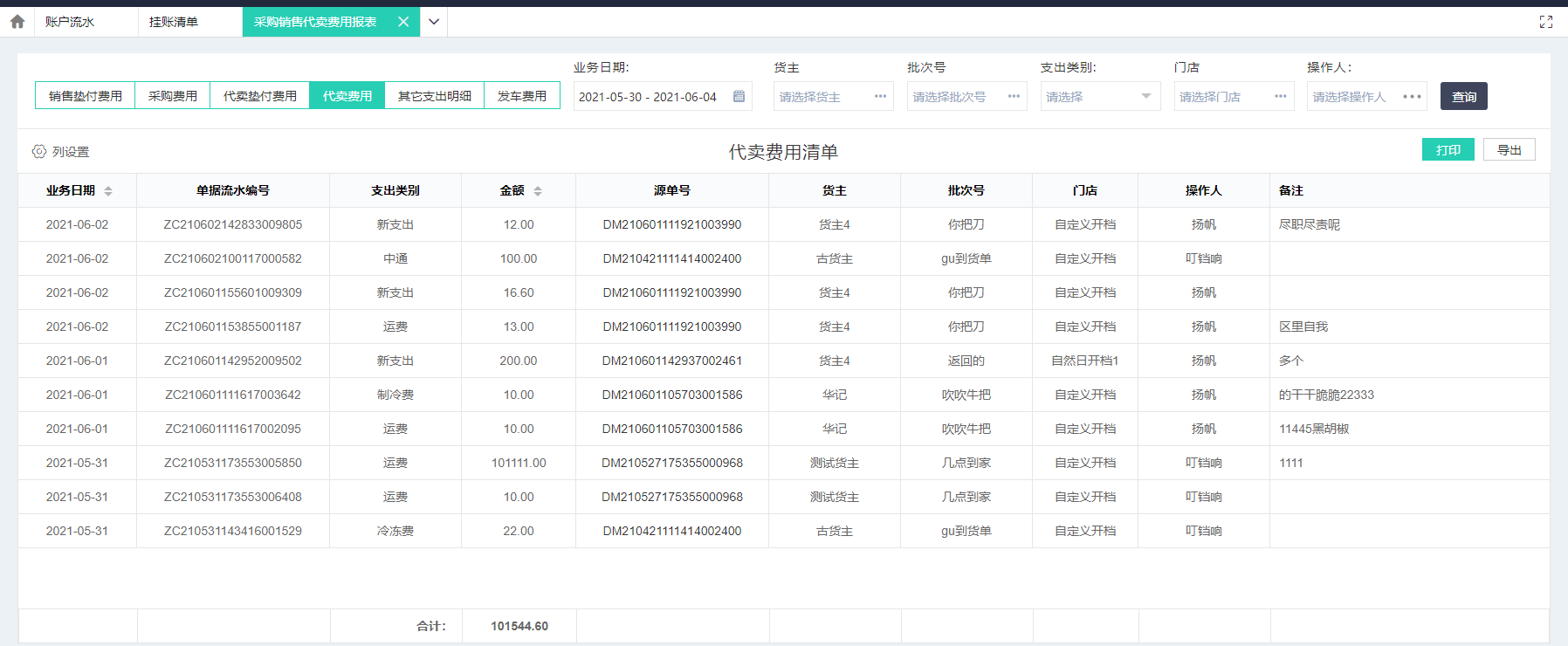Sort by 金额 column arrows
The height and width of the screenshot is (646, 1568).
tap(538, 190)
